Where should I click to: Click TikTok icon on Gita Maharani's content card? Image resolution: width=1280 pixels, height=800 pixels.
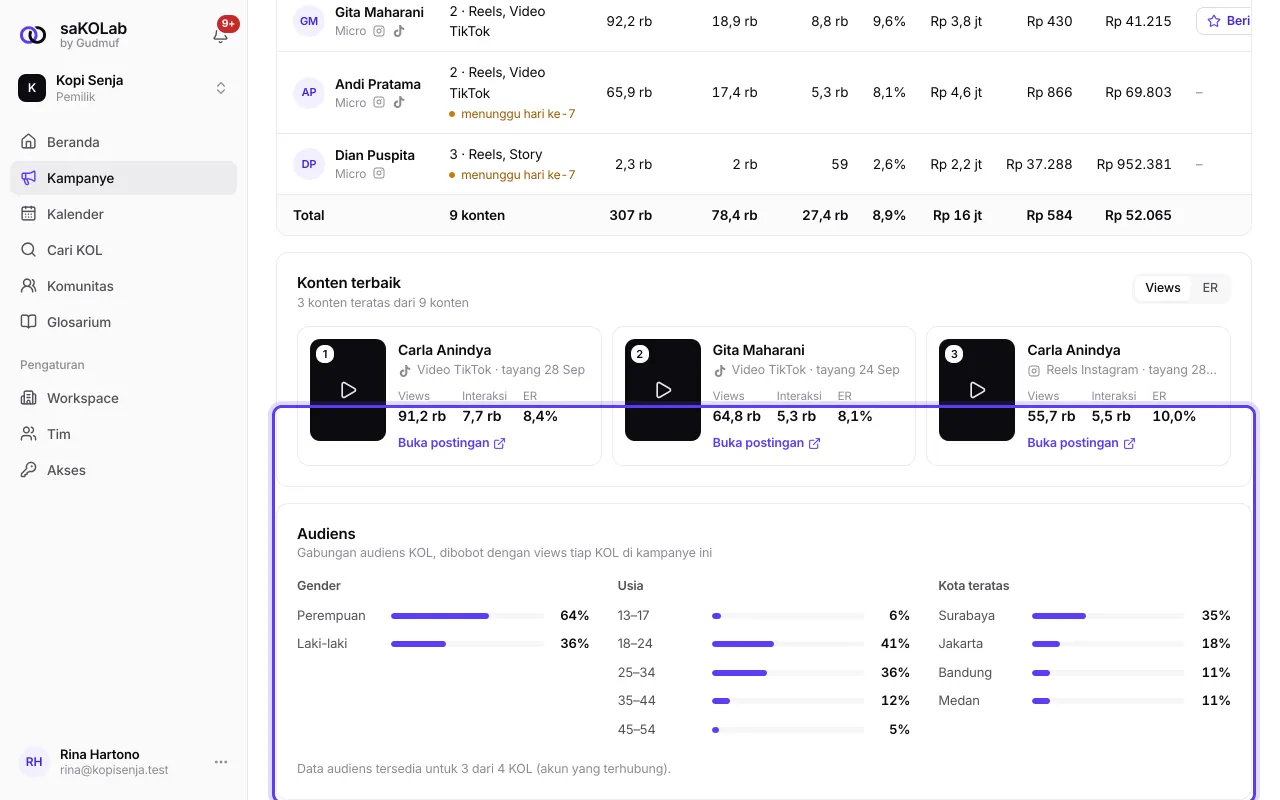(720, 370)
